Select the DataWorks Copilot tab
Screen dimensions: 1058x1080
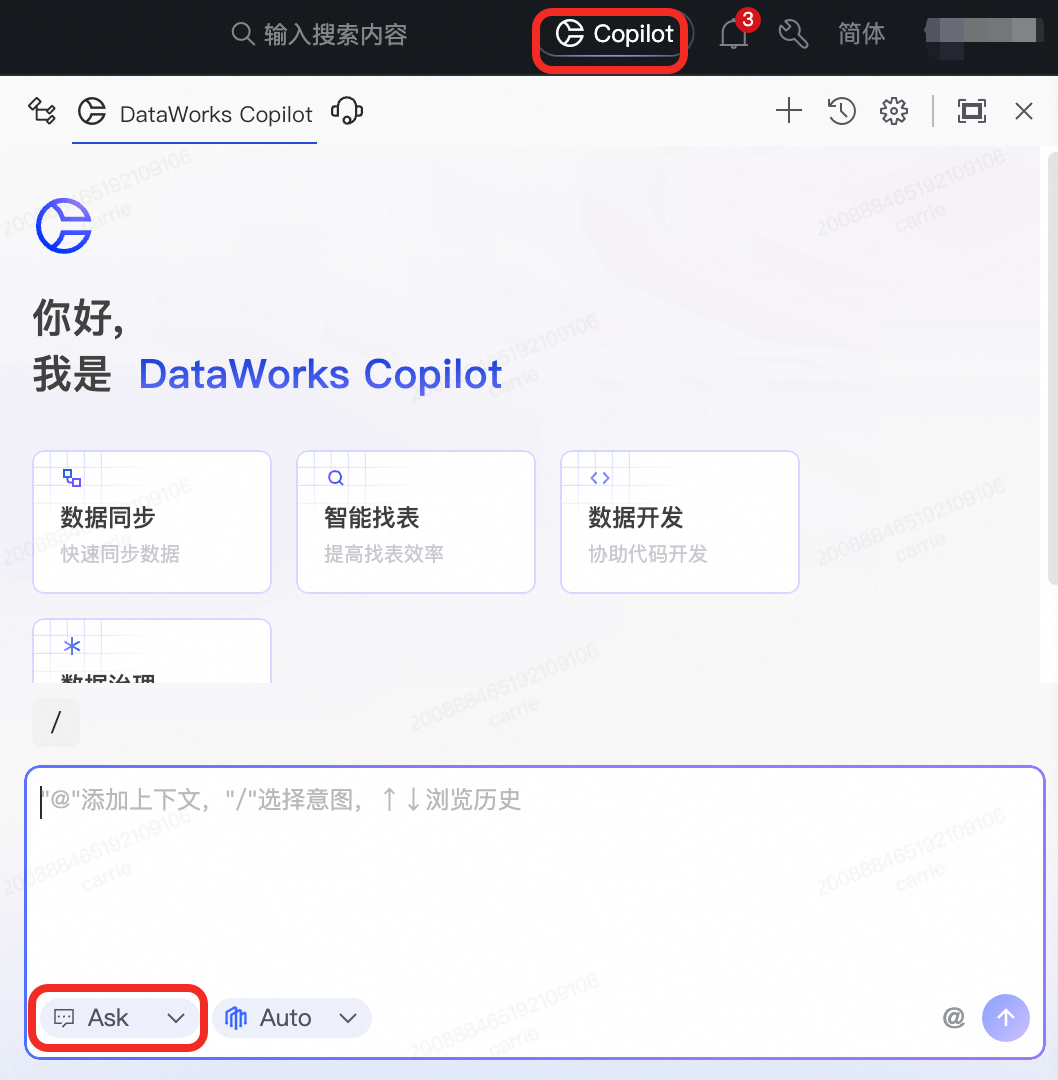[195, 113]
